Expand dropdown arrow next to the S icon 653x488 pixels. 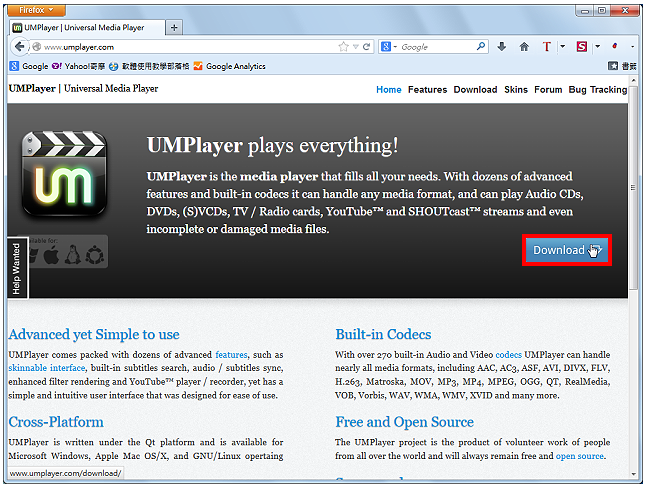pyautogui.click(x=598, y=47)
